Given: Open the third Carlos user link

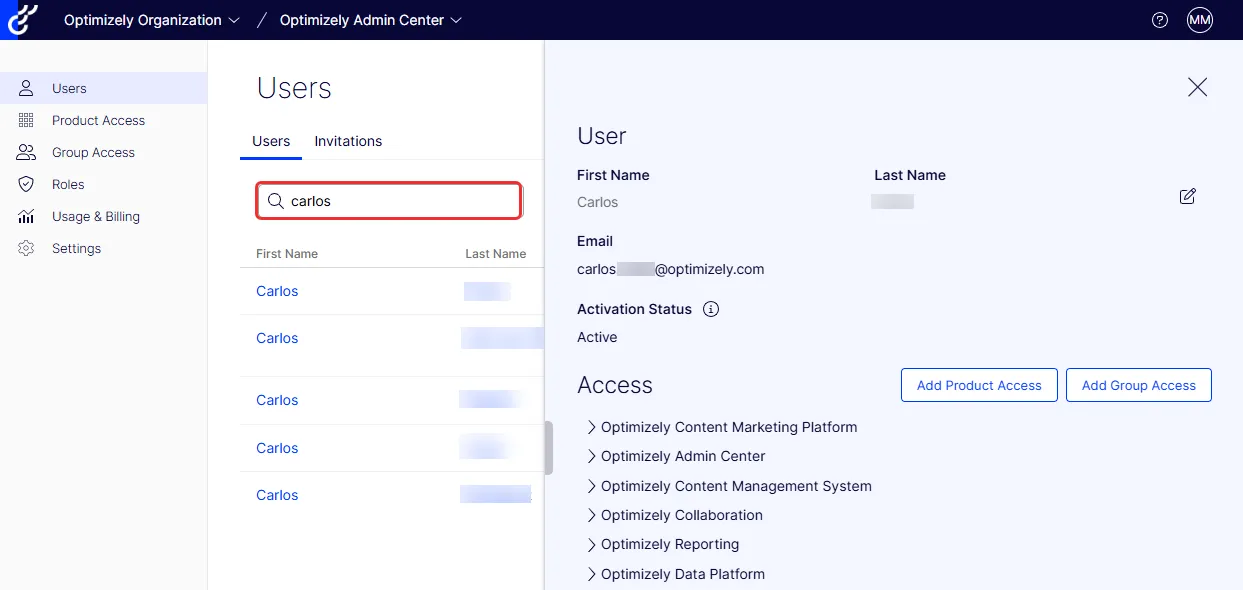Looking at the screenshot, I should coord(277,400).
